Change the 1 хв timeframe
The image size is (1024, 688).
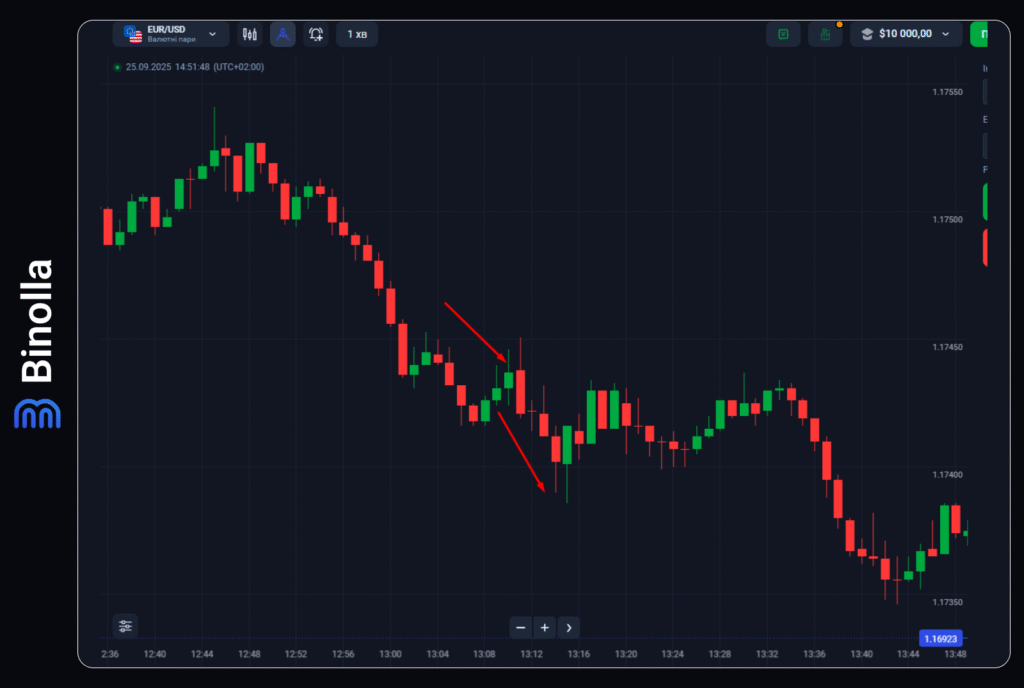click(357, 34)
